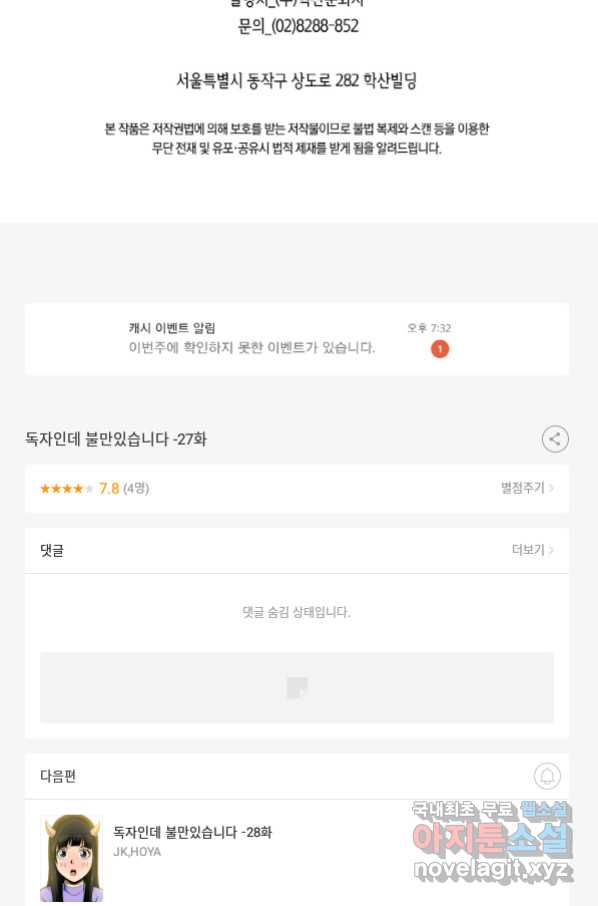Open the next episode thumbnail
The width and height of the screenshot is (598, 906).
[x=71, y=858]
